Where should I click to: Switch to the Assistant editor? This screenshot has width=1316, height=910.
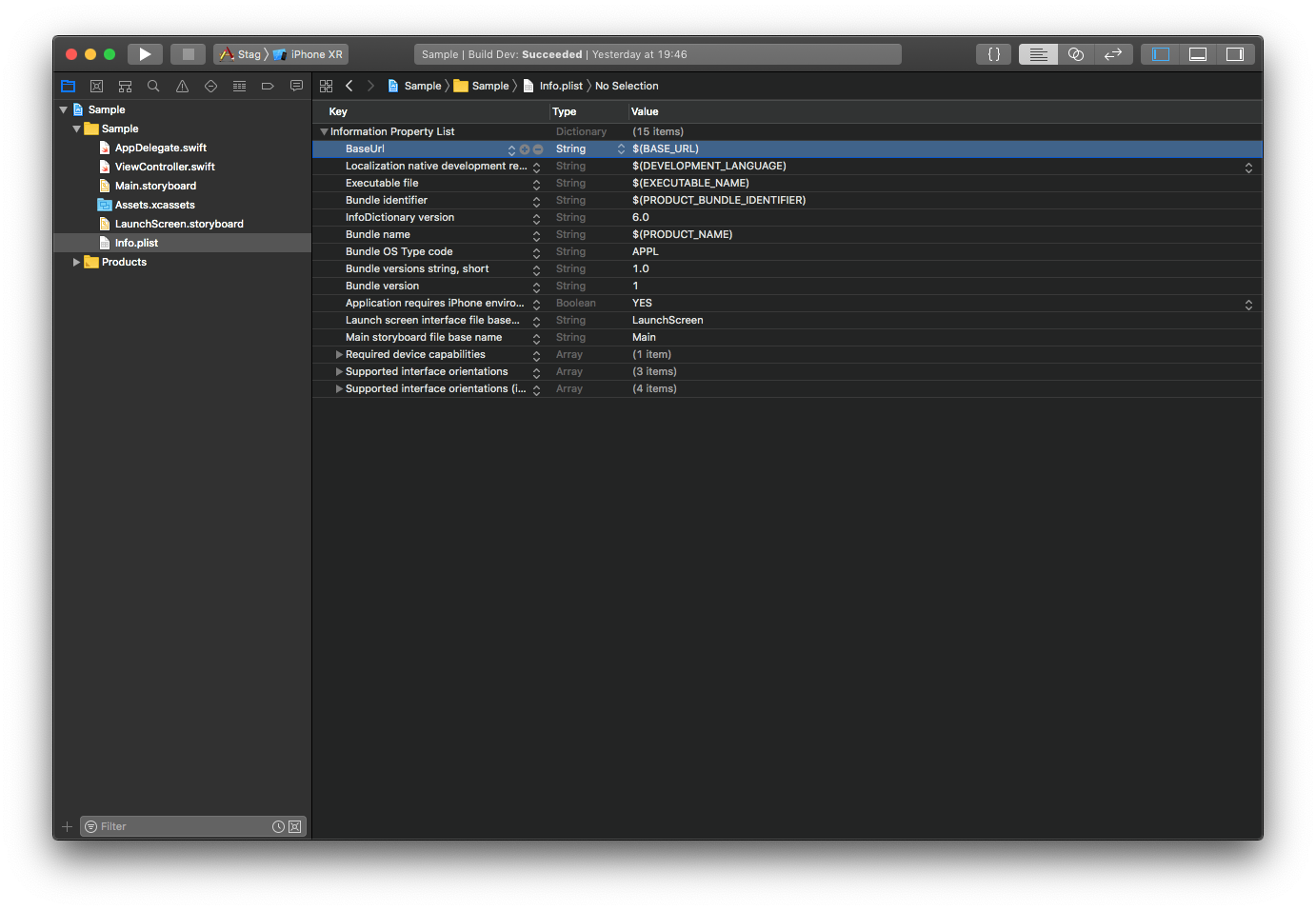[x=1075, y=54]
